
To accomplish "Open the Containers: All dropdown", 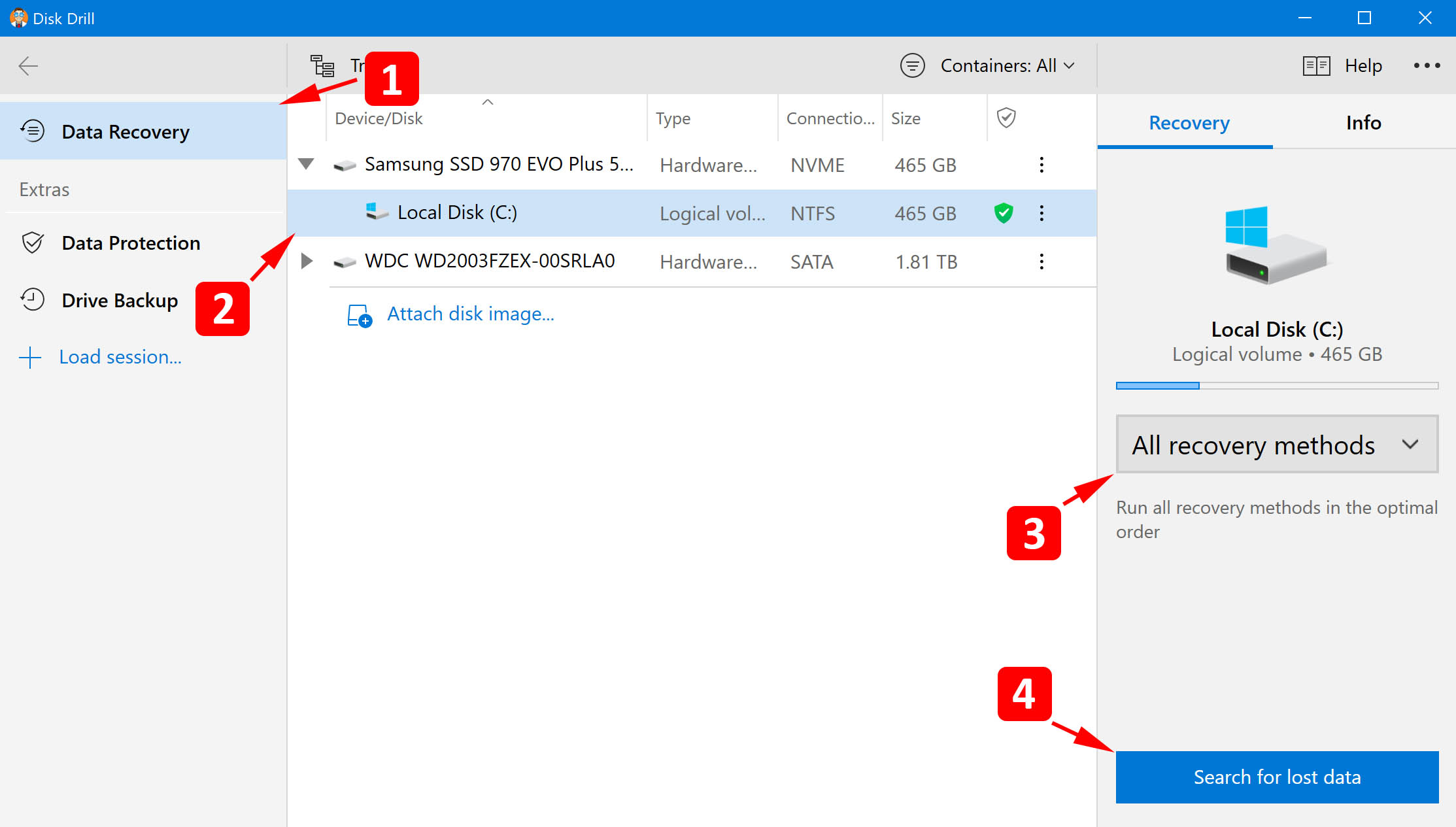I will click(x=1007, y=65).
